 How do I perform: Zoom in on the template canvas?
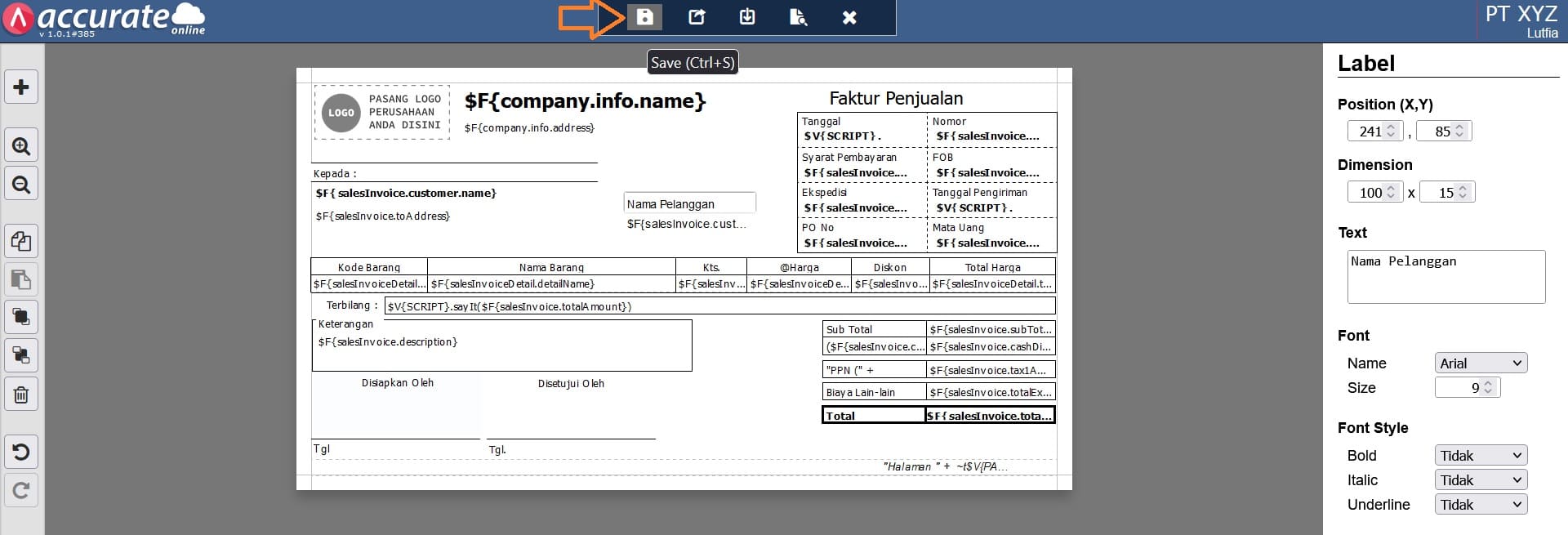pos(21,146)
